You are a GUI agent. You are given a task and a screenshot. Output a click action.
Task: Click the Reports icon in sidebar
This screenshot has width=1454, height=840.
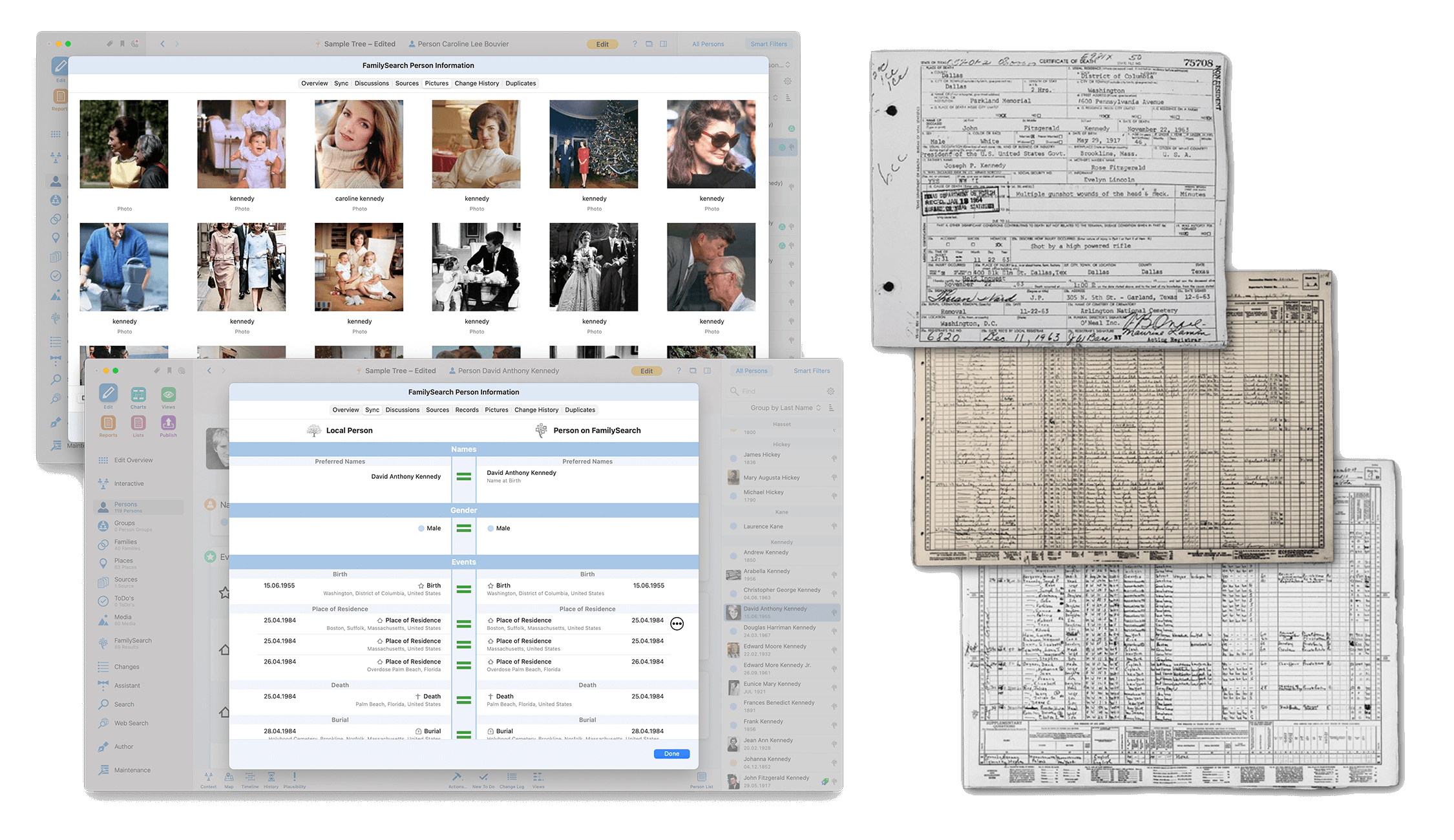tap(108, 423)
